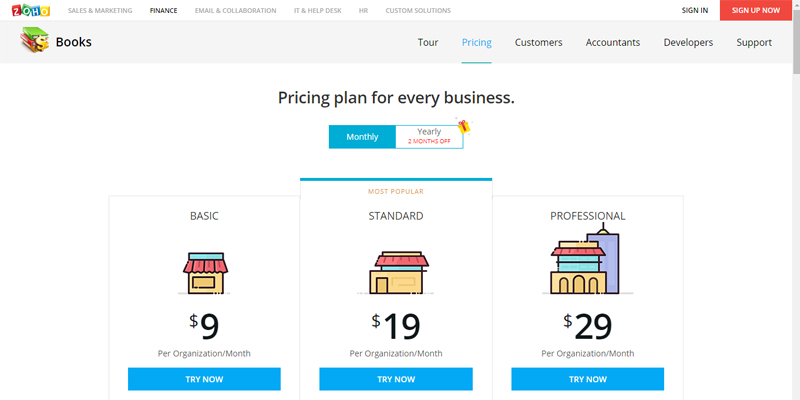800x400 pixels.
Task: Click the Zoho Books product logo
Action: coord(35,40)
